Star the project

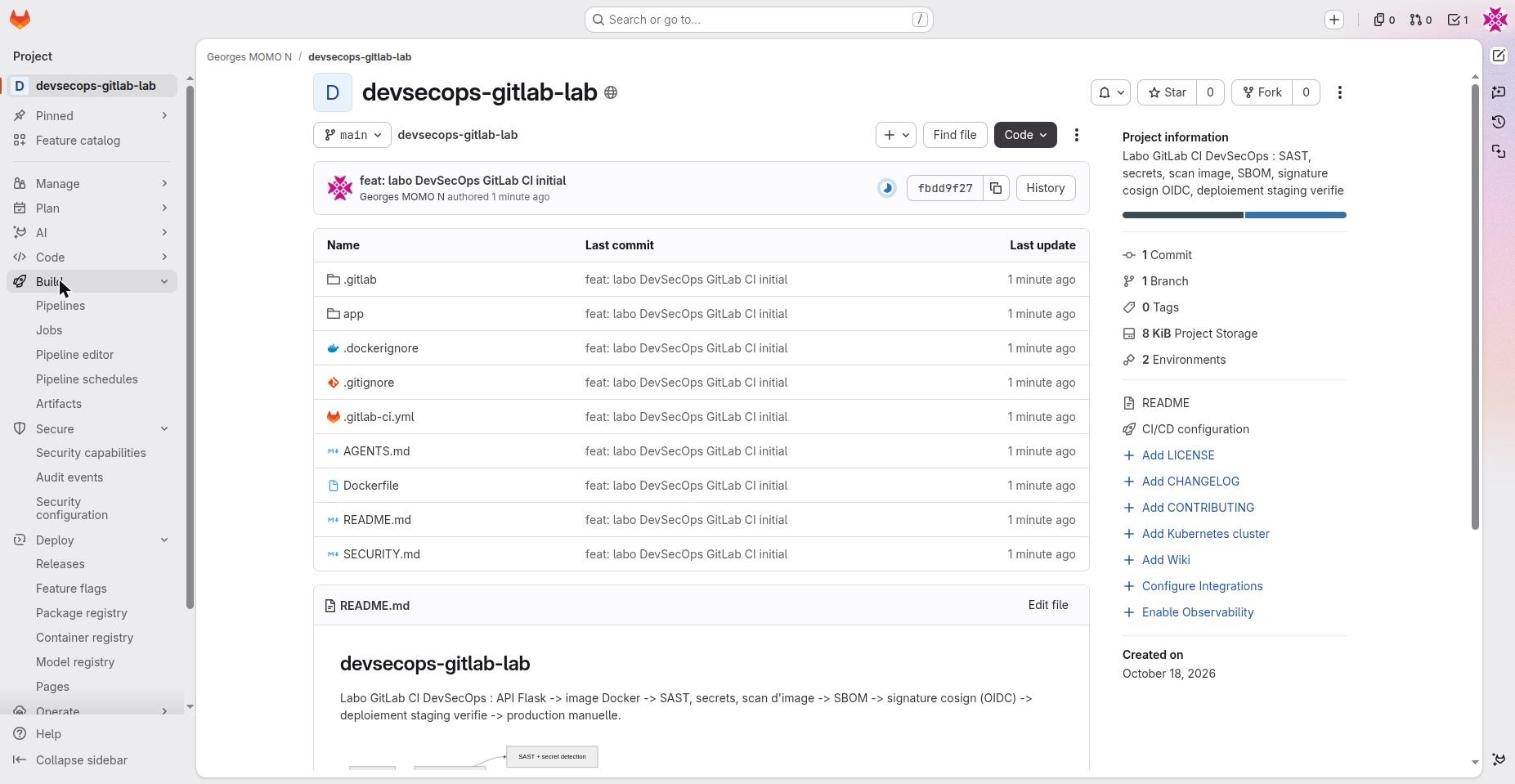pos(1167,93)
